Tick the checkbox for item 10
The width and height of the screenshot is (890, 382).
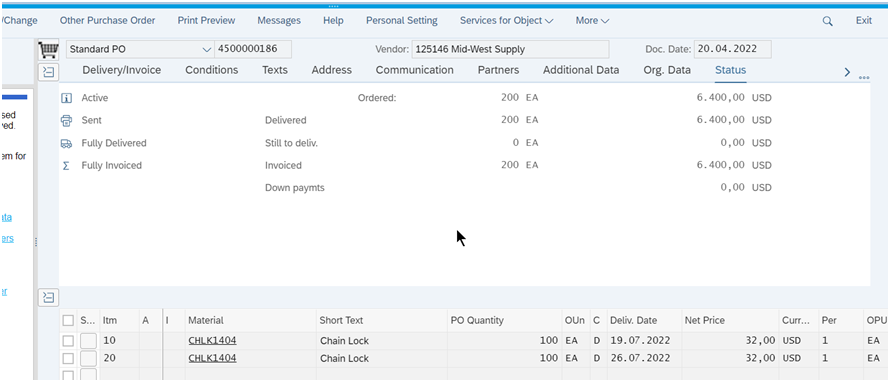click(68, 341)
